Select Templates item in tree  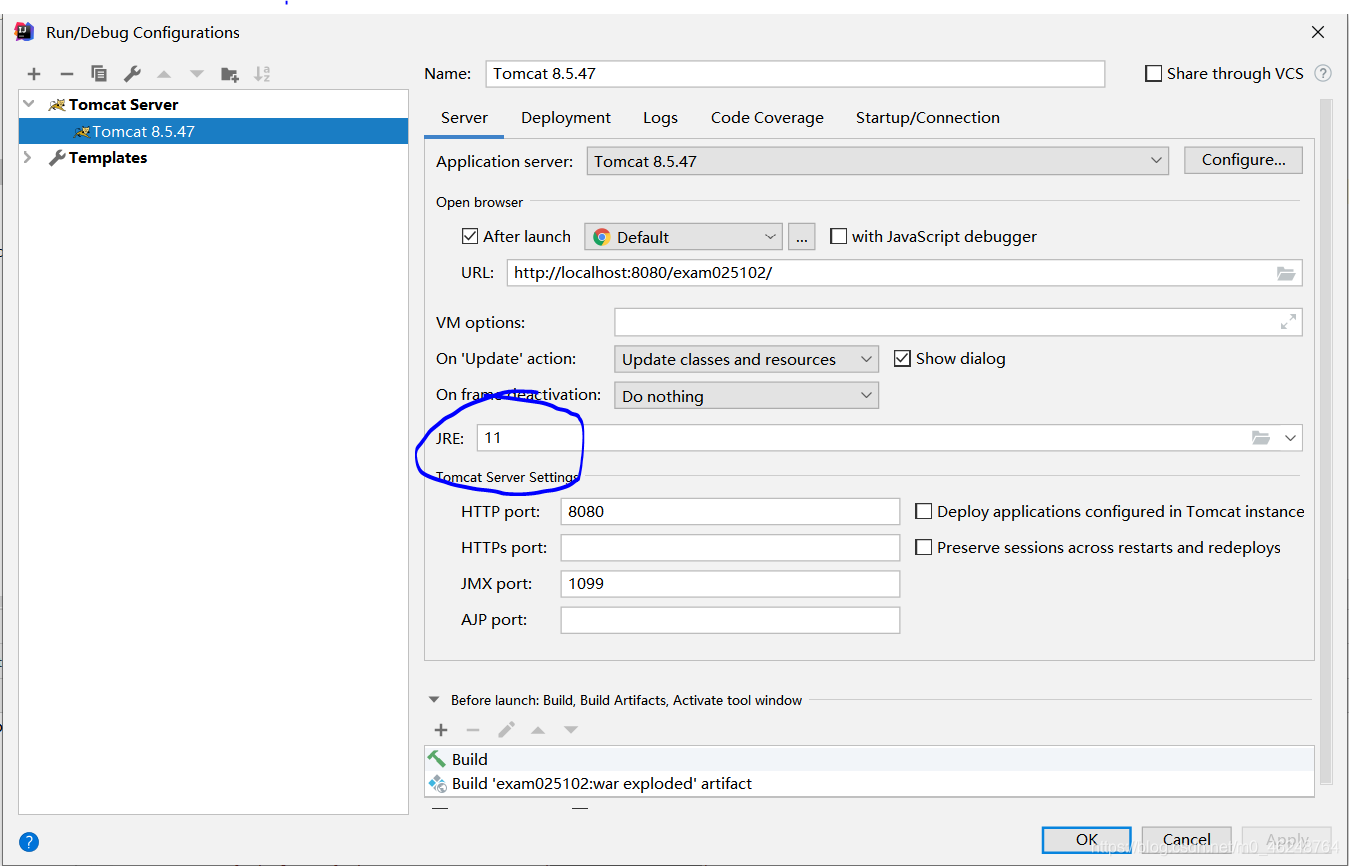point(108,158)
